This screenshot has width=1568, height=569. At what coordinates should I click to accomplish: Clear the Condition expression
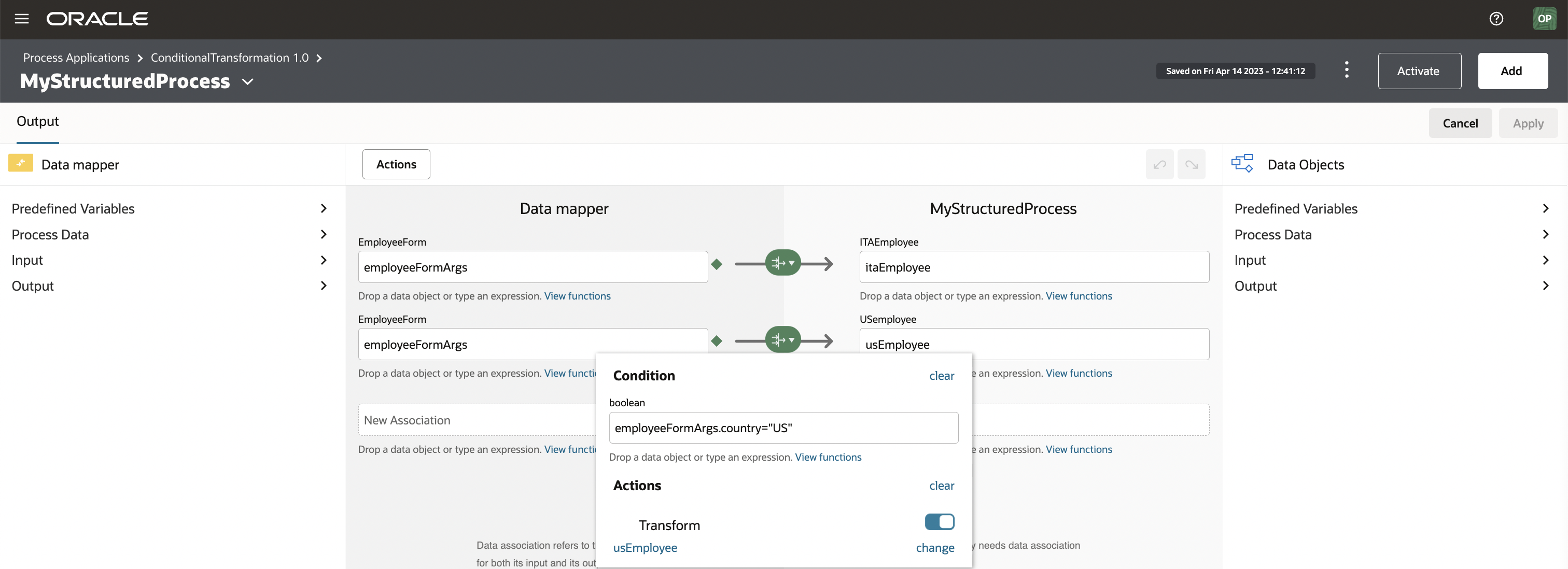point(941,376)
